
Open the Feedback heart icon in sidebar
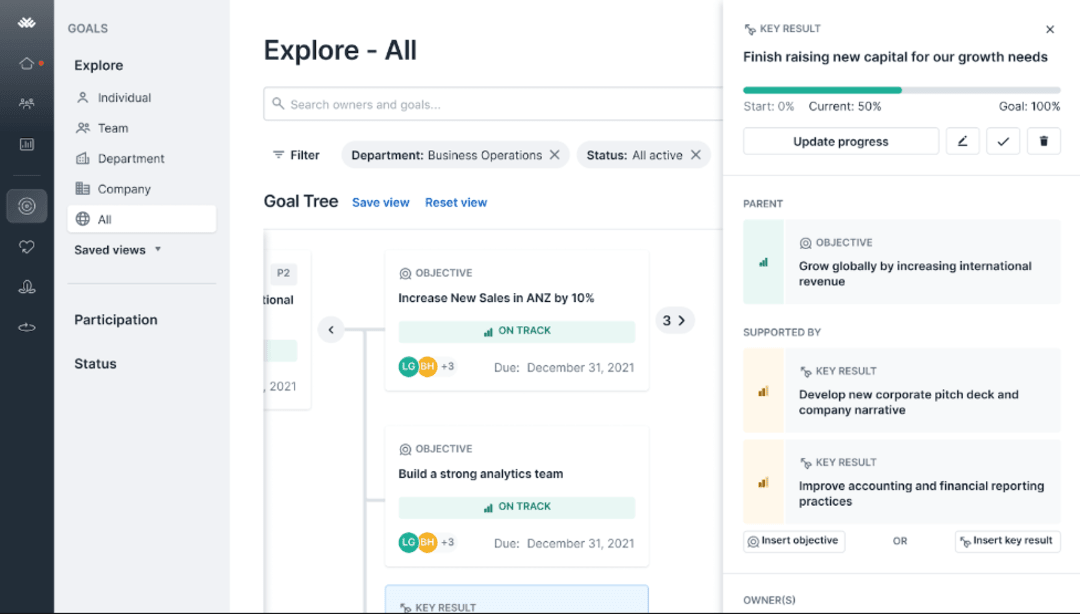[x=27, y=247]
